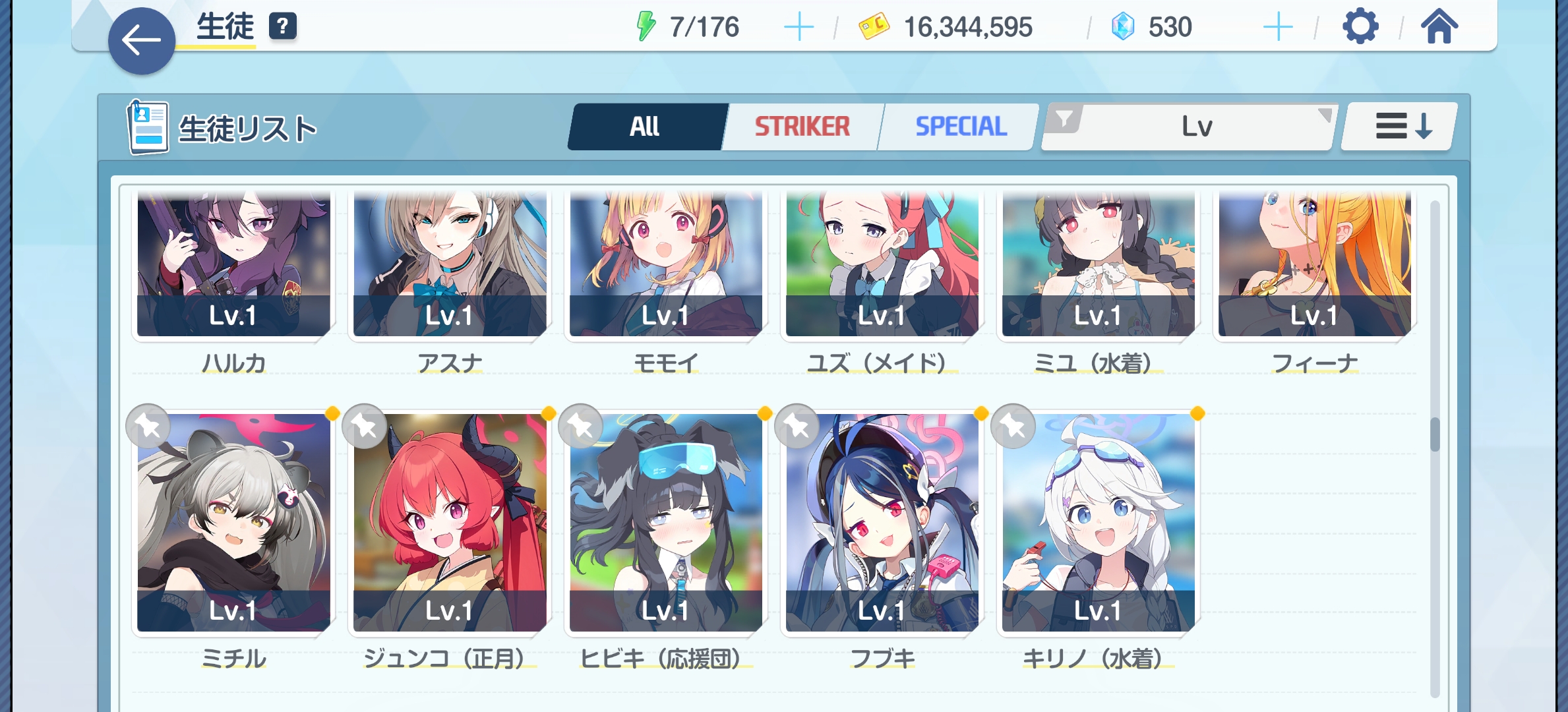Add energy with the plus icon
1568x712 pixels.
pyautogui.click(x=799, y=27)
